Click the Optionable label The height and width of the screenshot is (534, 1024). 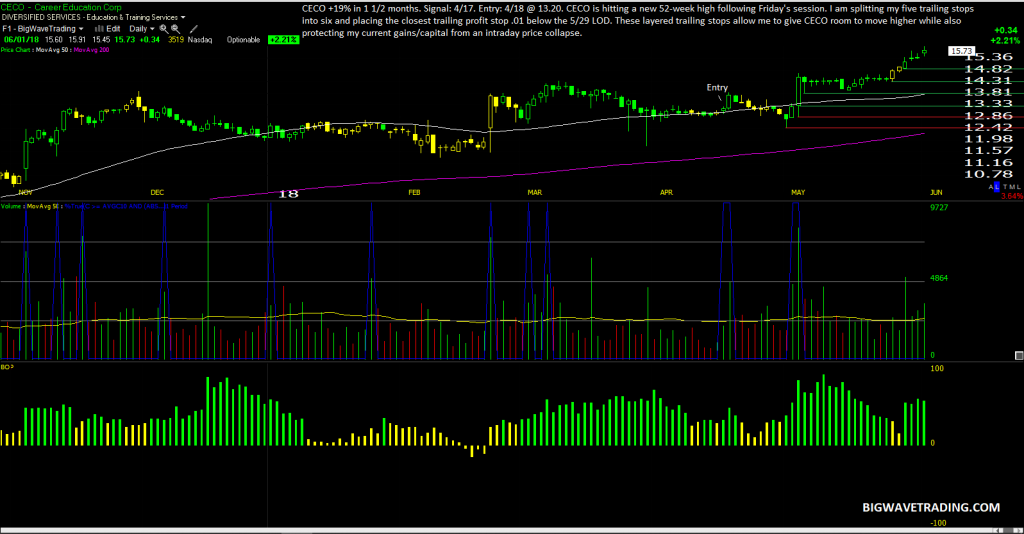tap(243, 40)
